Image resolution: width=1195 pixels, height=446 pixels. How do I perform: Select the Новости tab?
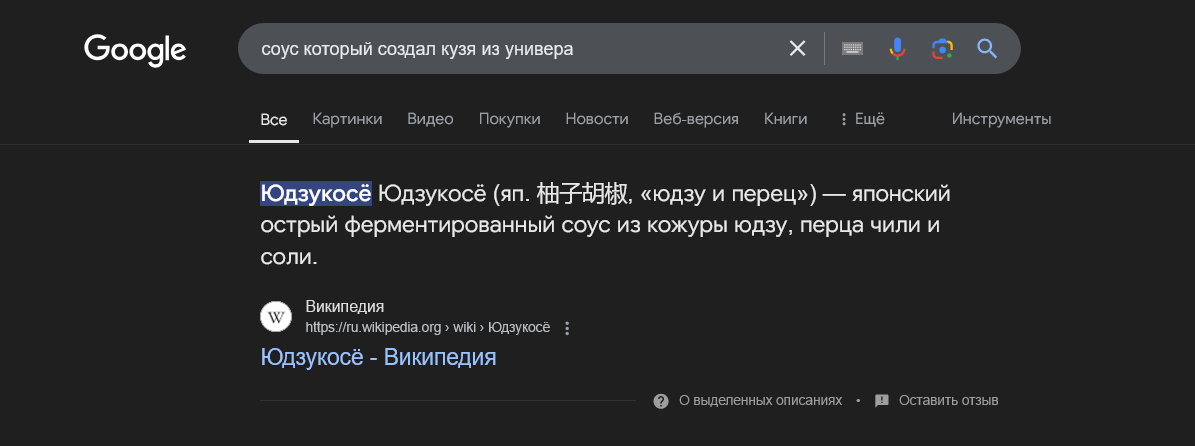(597, 119)
